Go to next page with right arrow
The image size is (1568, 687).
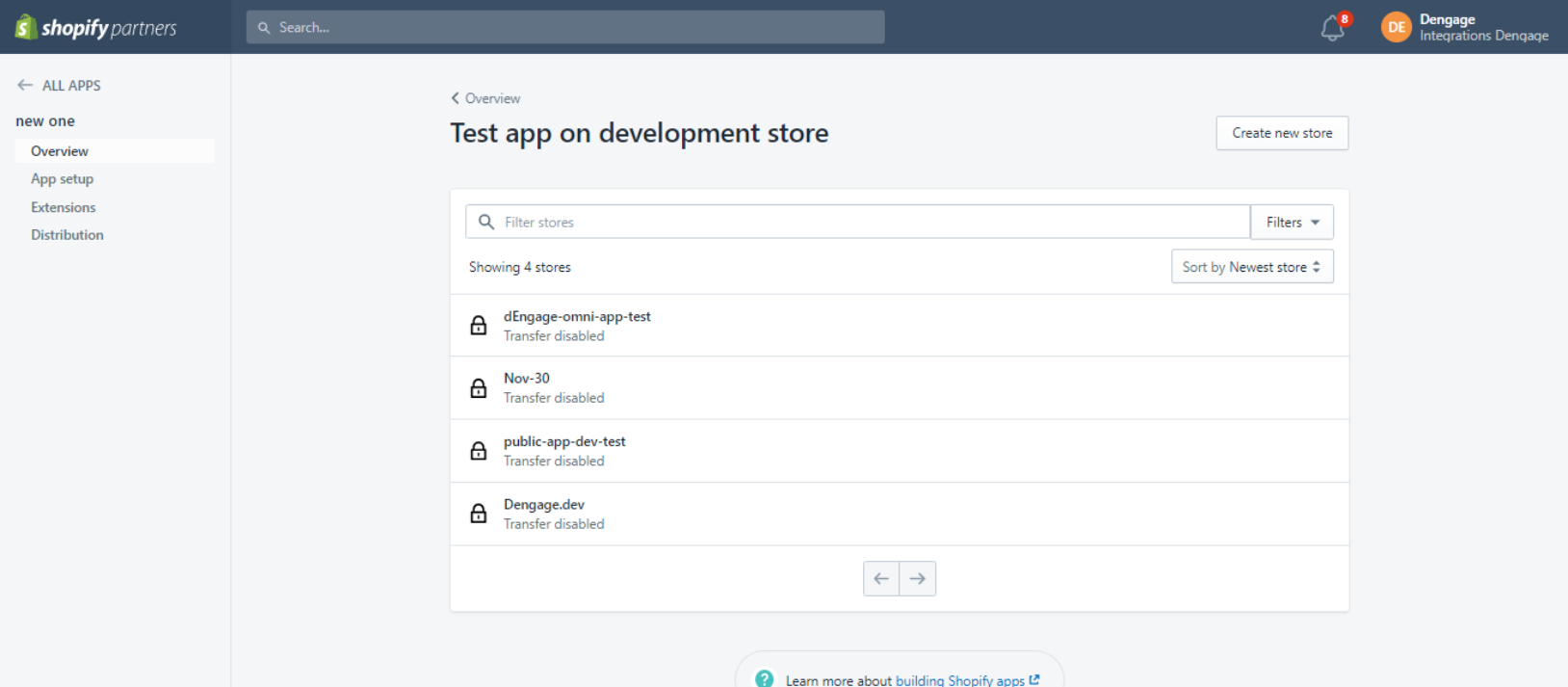click(x=917, y=579)
